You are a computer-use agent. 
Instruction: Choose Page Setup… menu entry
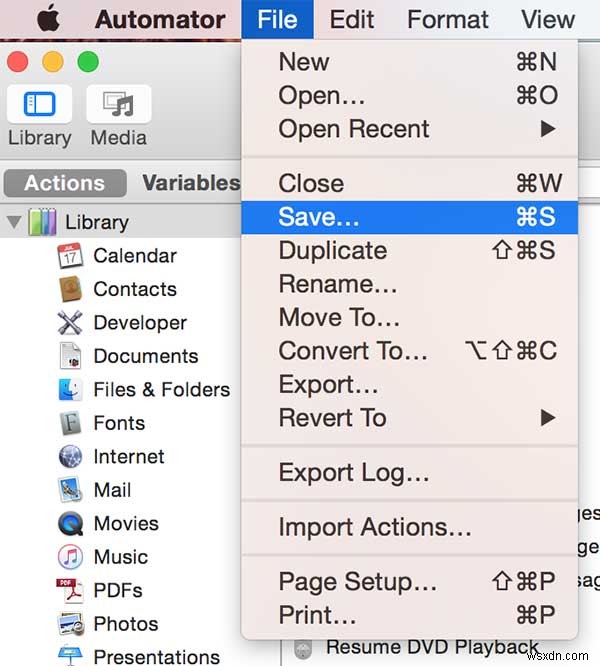tap(409, 581)
